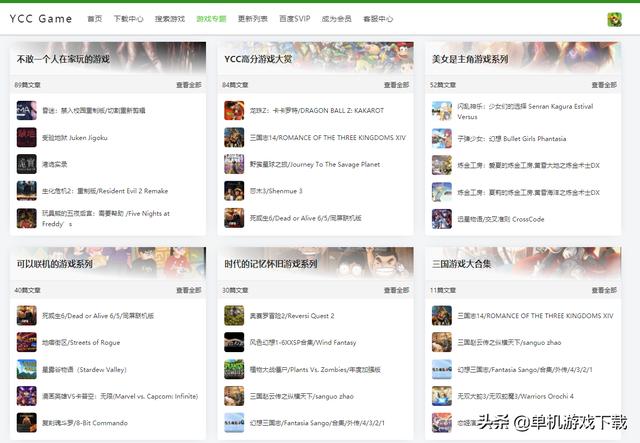Screen dimensions: 640x443
Task: Click Dead or Alive 6 thumbnail in YCC高分游戏大赏
Action: point(234,218)
